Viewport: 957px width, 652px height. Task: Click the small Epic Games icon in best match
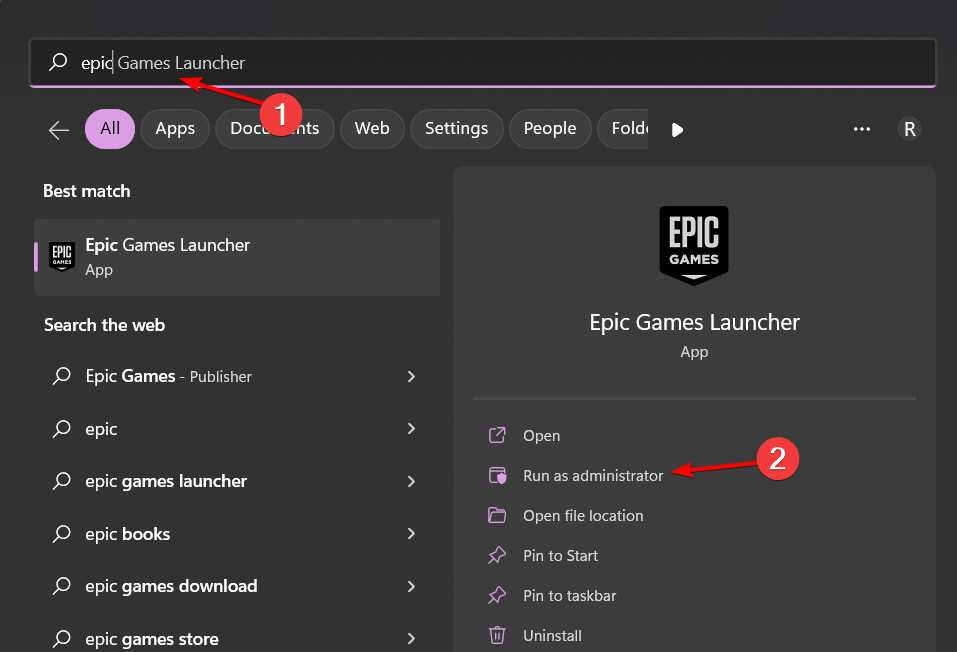[62, 256]
